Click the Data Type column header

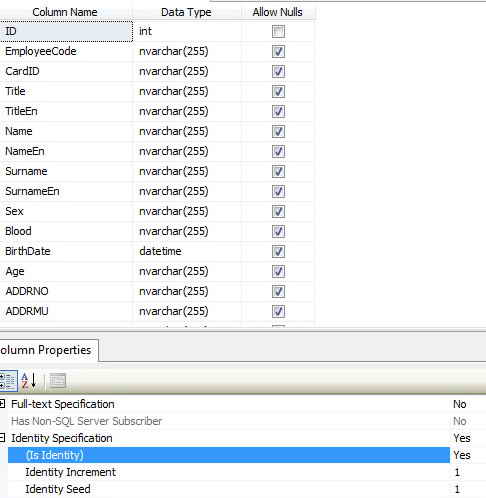point(186,12)
